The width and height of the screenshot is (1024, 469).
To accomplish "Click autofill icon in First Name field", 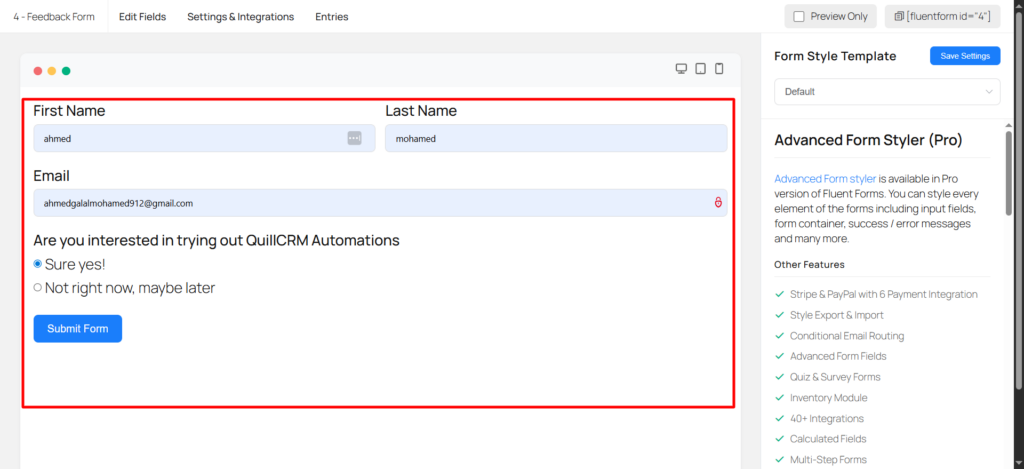I will [354, 138].
